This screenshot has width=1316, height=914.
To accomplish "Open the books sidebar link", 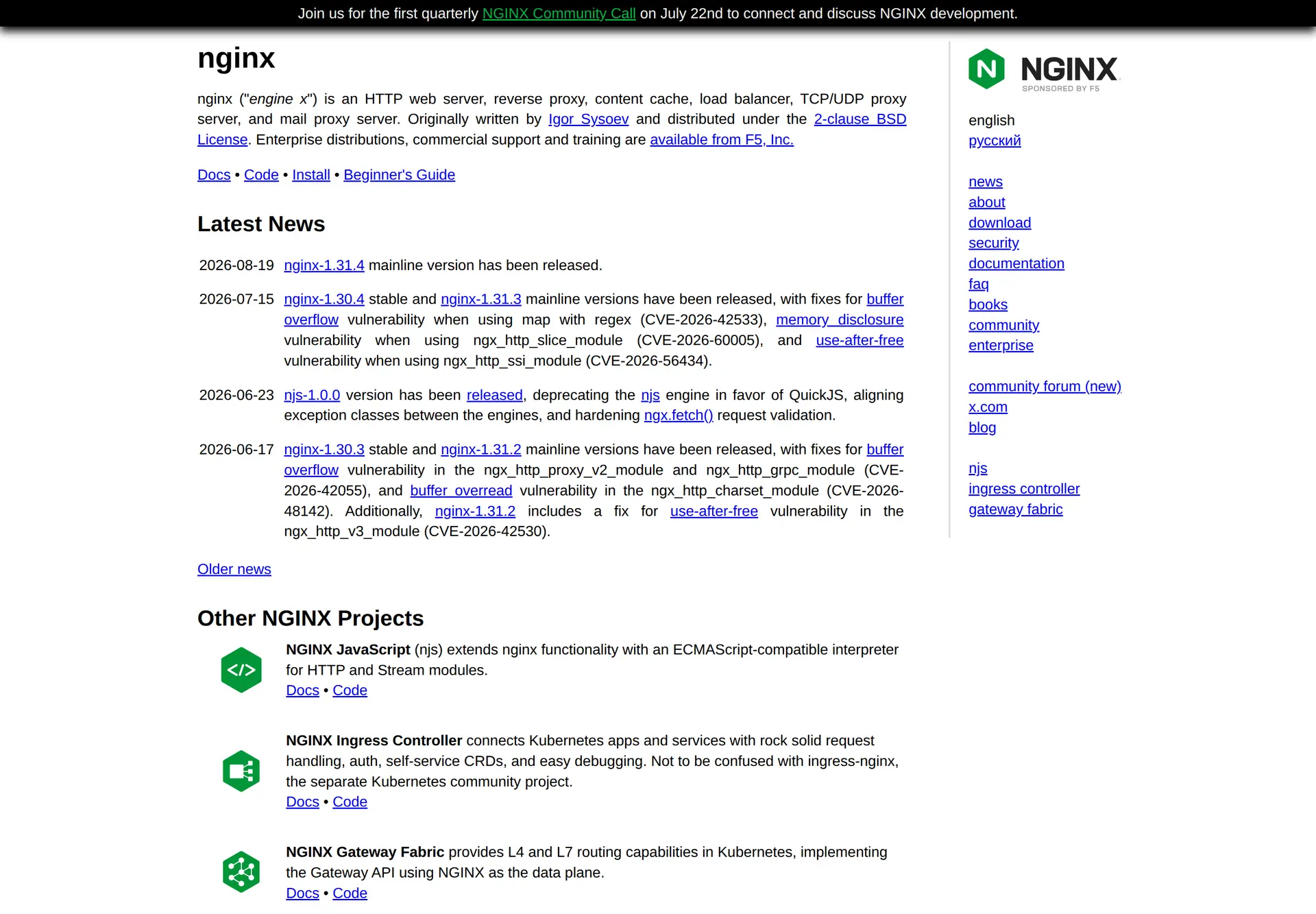I will (988, 304).
